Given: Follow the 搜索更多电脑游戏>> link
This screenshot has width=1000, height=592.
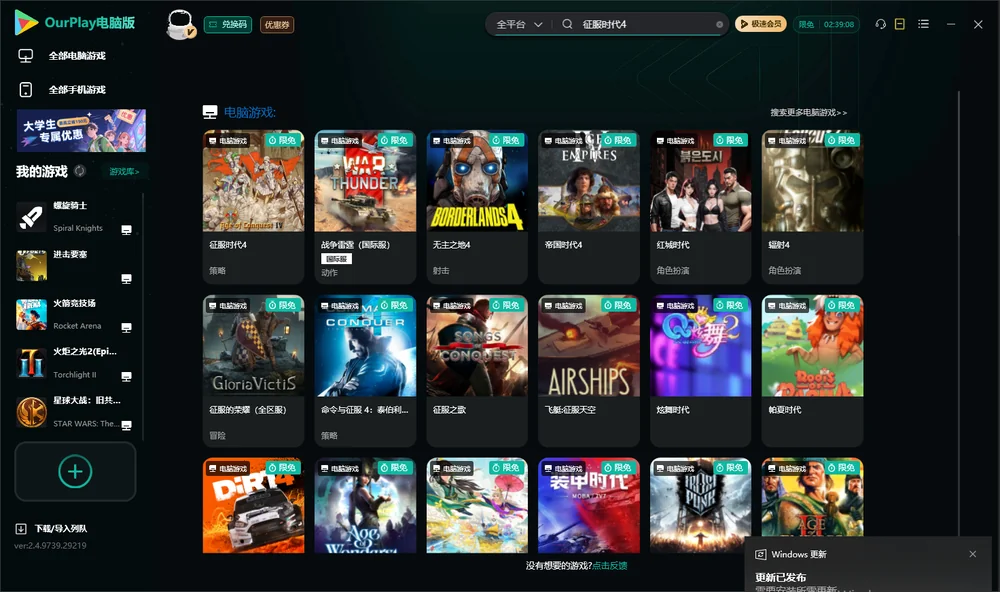Looking at the screenshot, I should click(x=809, y=113).
